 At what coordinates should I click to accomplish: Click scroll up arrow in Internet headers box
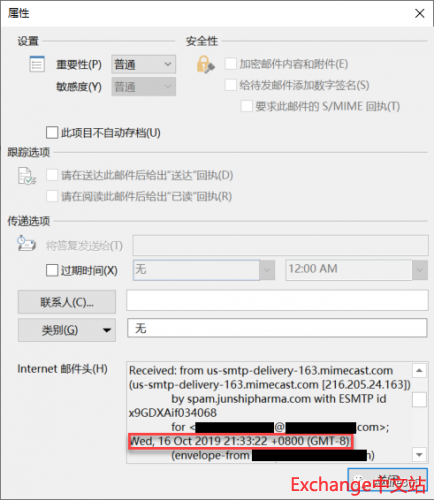point(419,370)
